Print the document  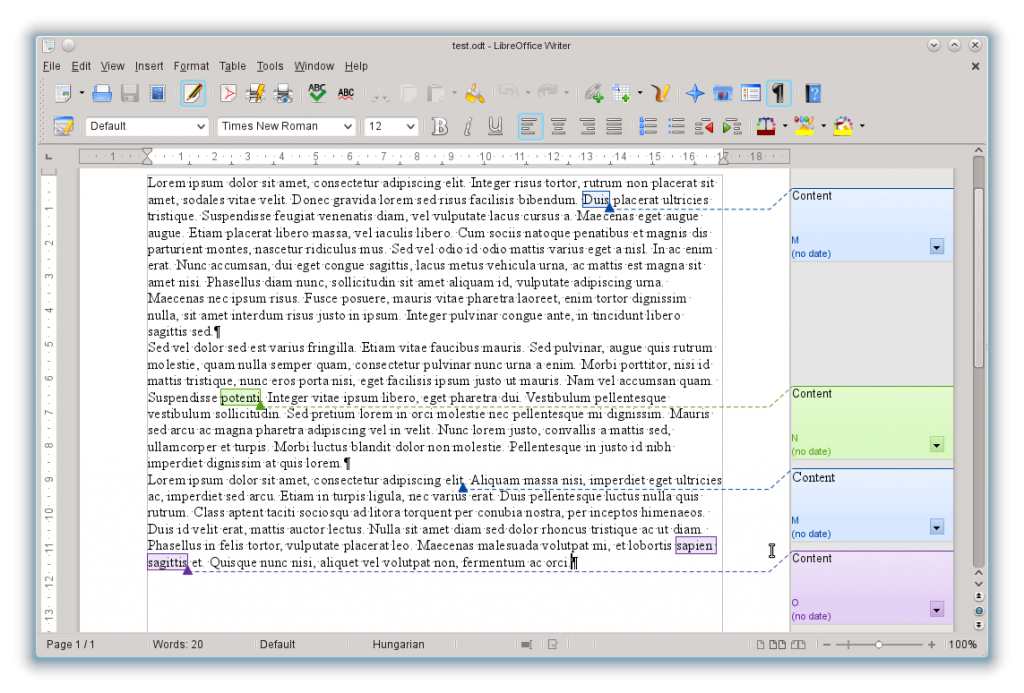256,93
